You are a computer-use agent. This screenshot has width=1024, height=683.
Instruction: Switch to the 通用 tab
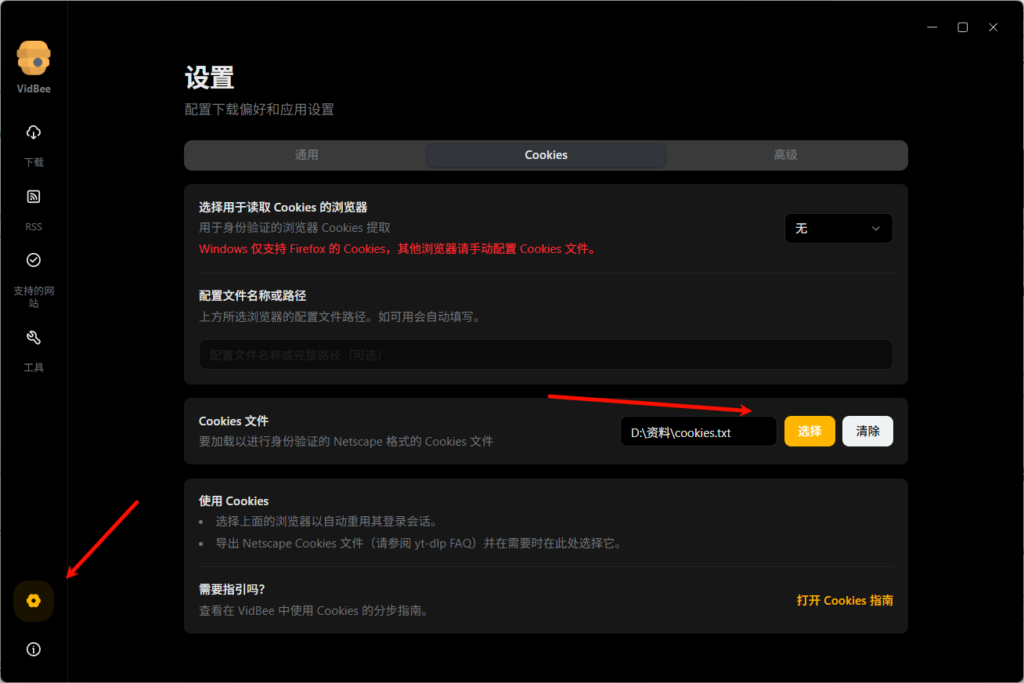pos(304,155)
